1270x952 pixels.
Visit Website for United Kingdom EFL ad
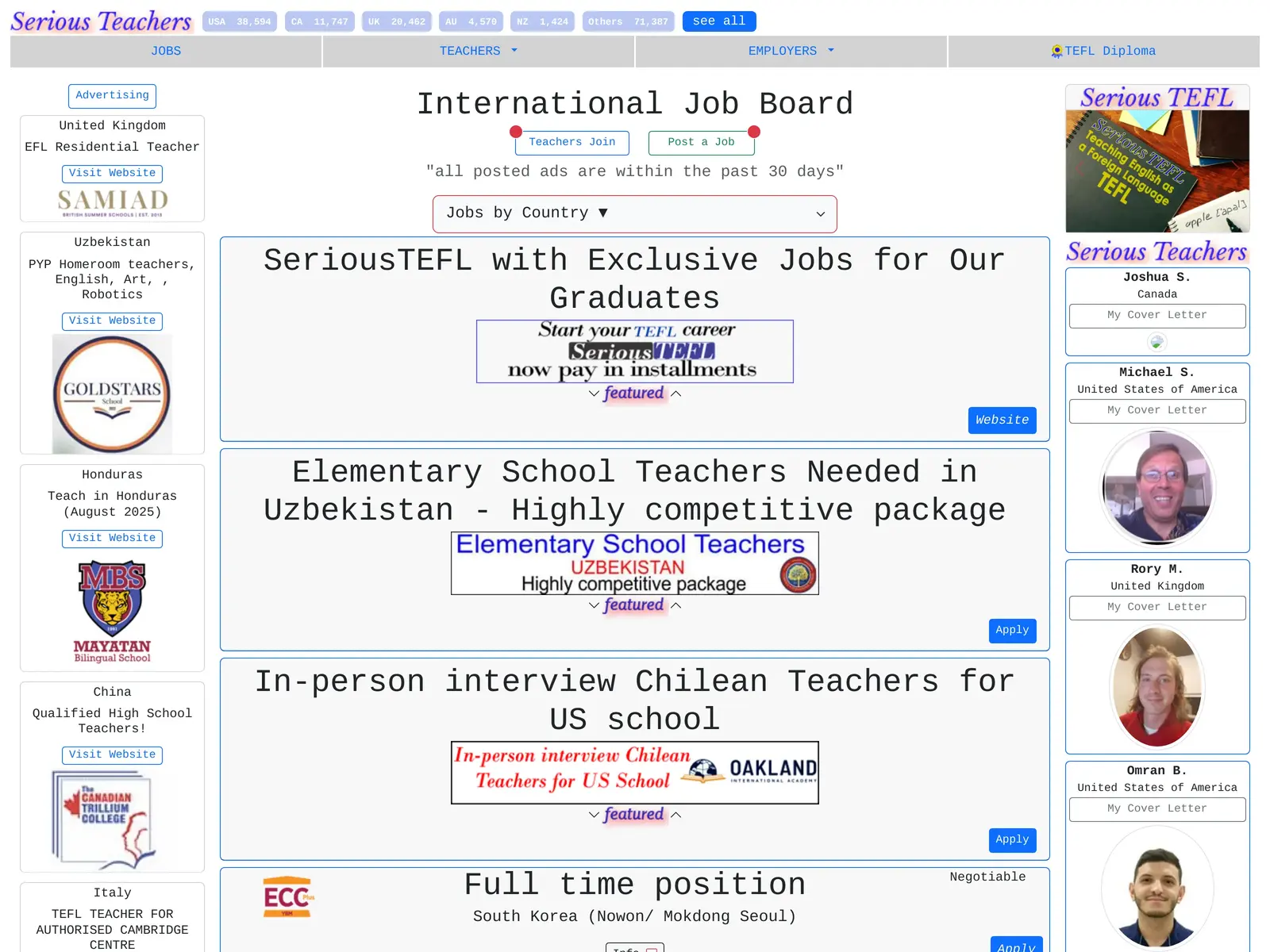tap(112, 174)
